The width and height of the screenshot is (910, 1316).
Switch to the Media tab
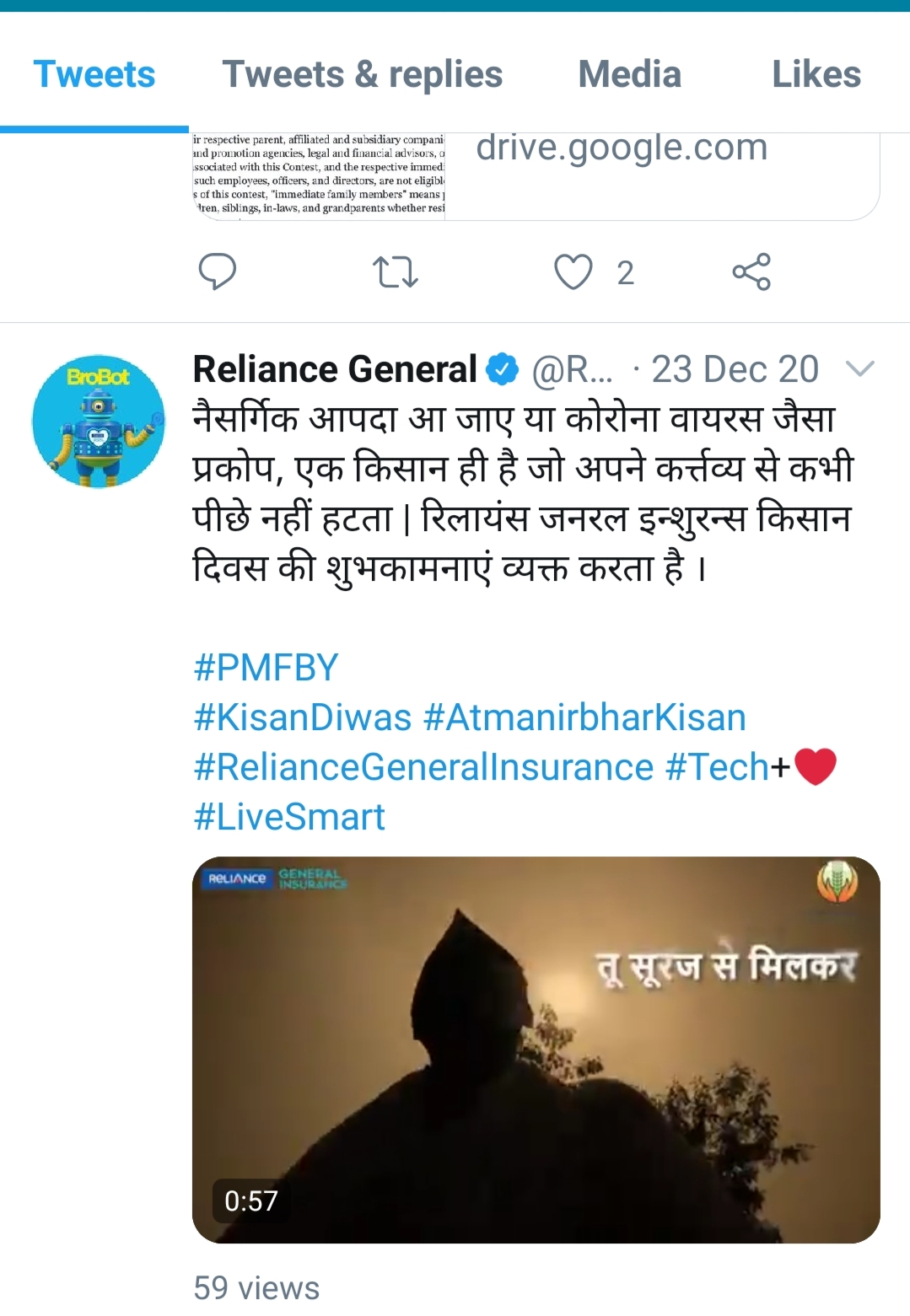coord(629,74)
